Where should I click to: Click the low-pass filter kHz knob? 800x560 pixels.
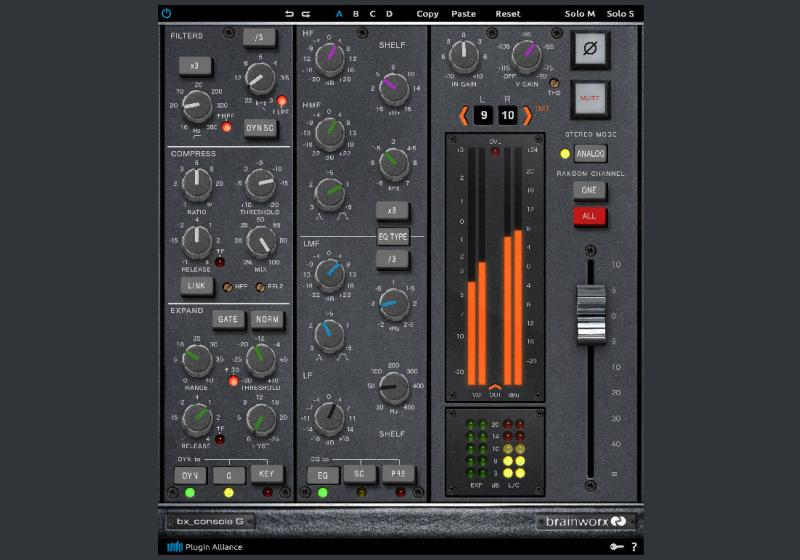(x=260, y=78)
